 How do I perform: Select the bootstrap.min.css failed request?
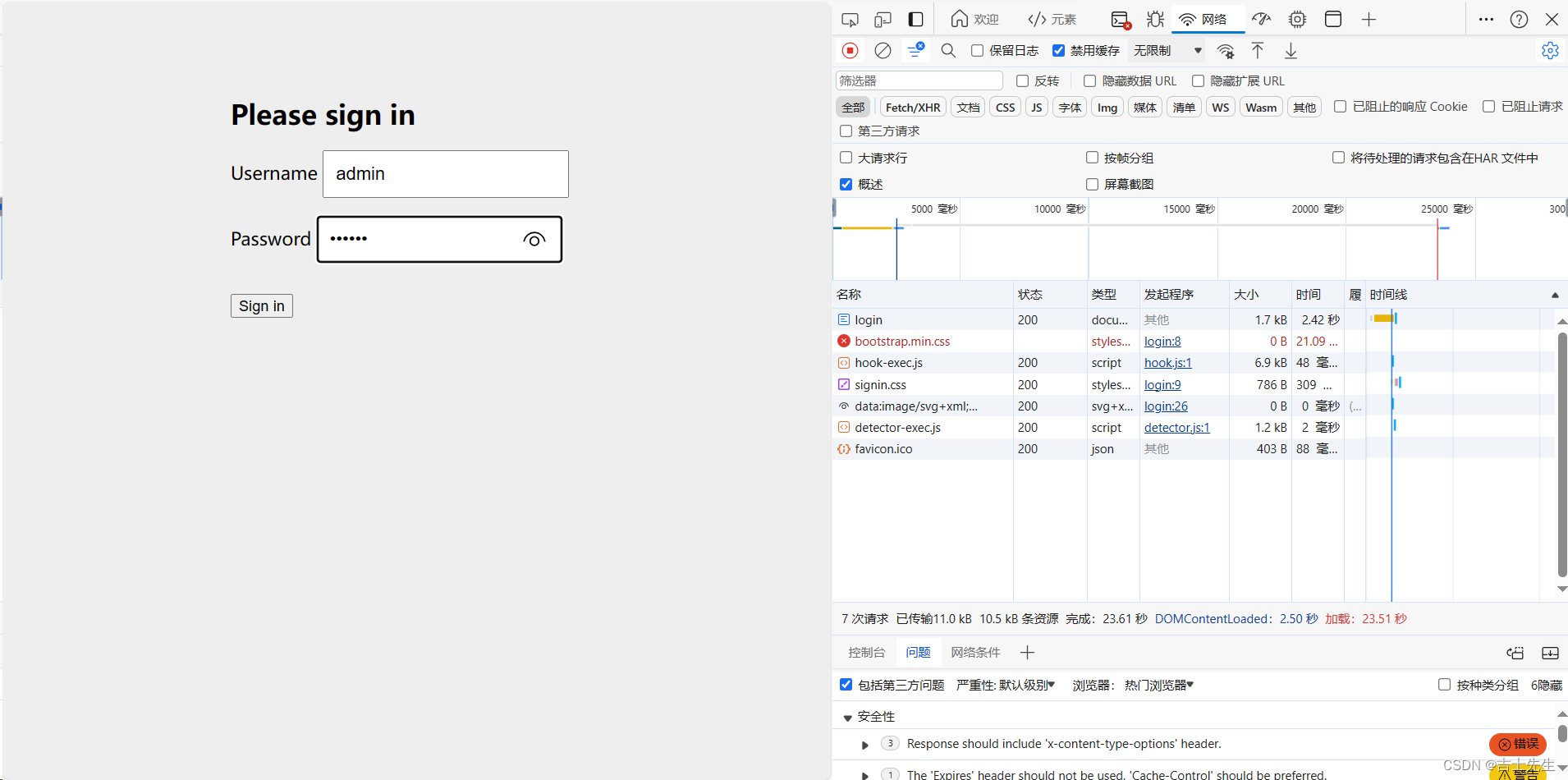(902, 342)
